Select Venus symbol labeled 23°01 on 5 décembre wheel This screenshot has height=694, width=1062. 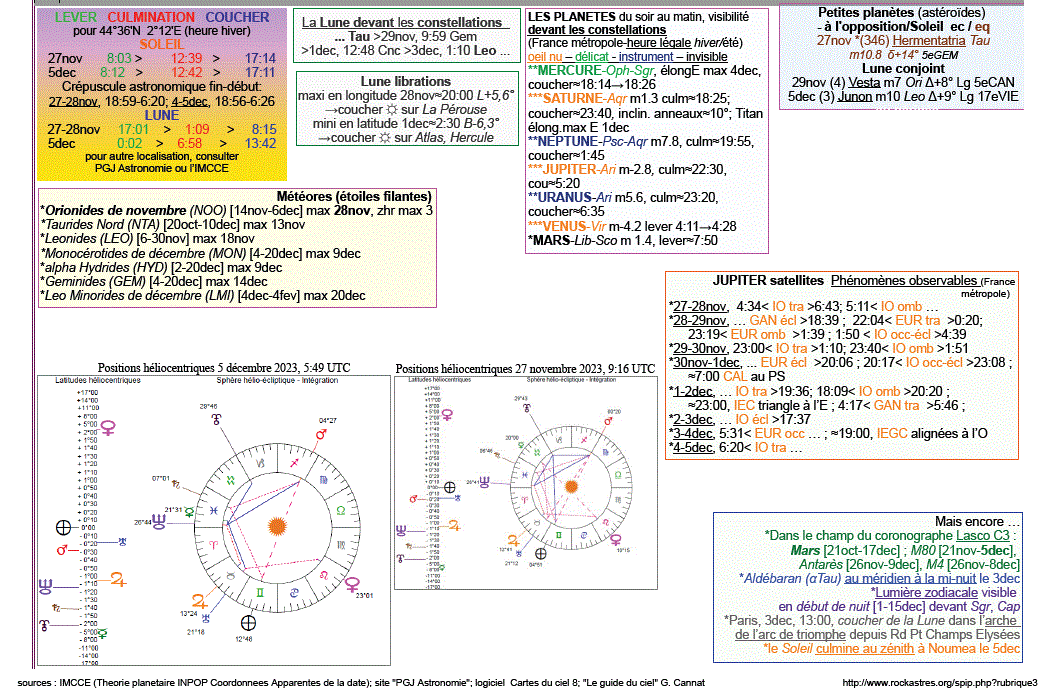(x=352, y=584)
